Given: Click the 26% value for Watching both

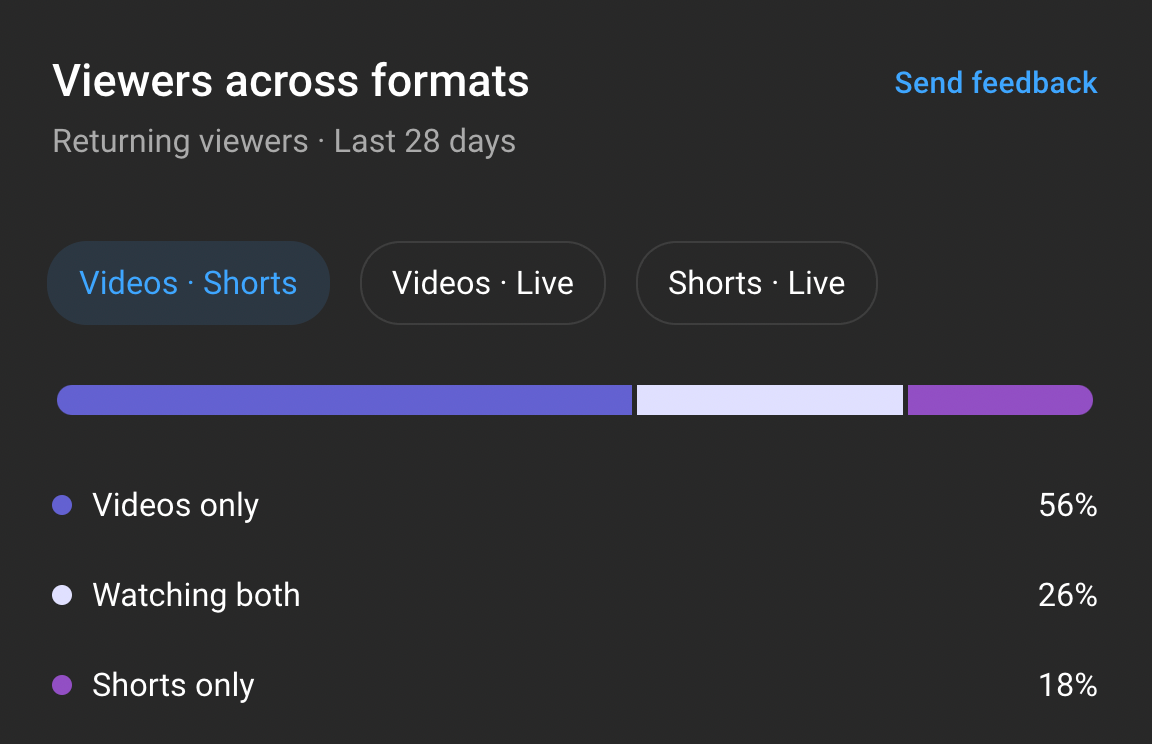Looking at the screenshot, I should tap(1067, 596).
